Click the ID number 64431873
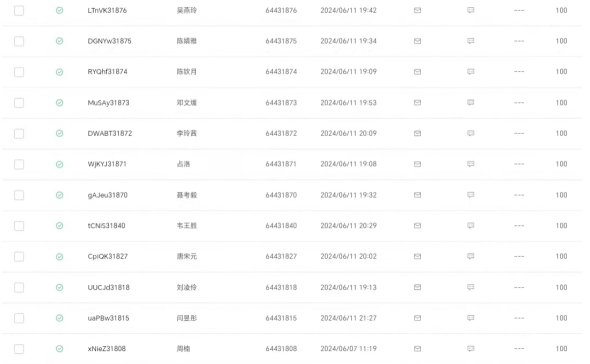 tap(281, 103)
